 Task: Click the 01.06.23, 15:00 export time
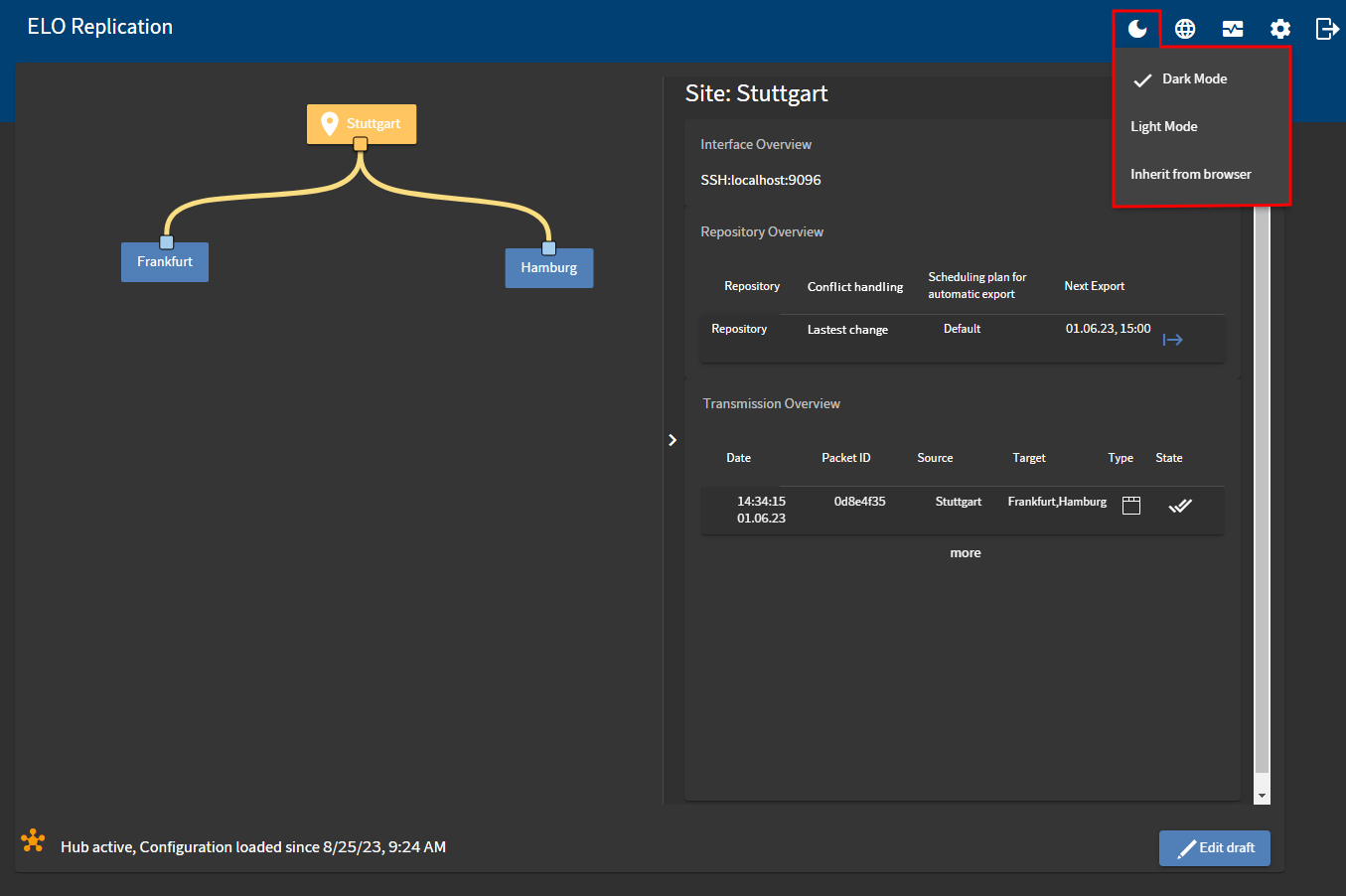point(1109,329)
